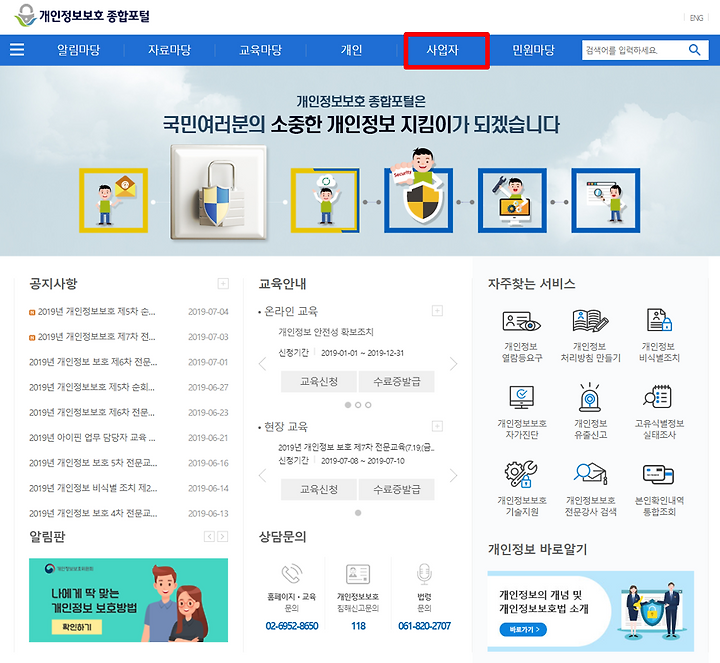Open 개인정보 유출신고 siren icon

pos(590,397)
